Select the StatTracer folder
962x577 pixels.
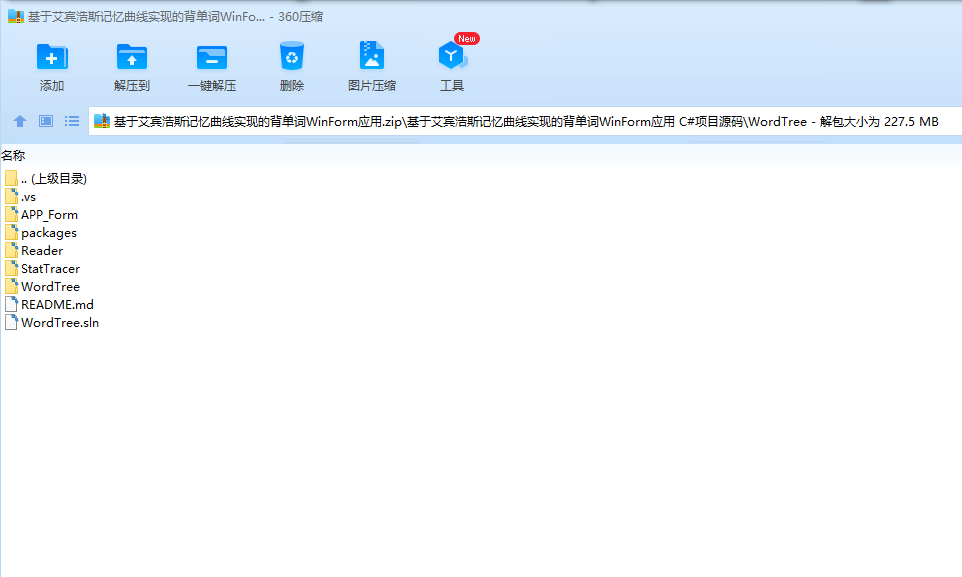[x=42, y=269]
